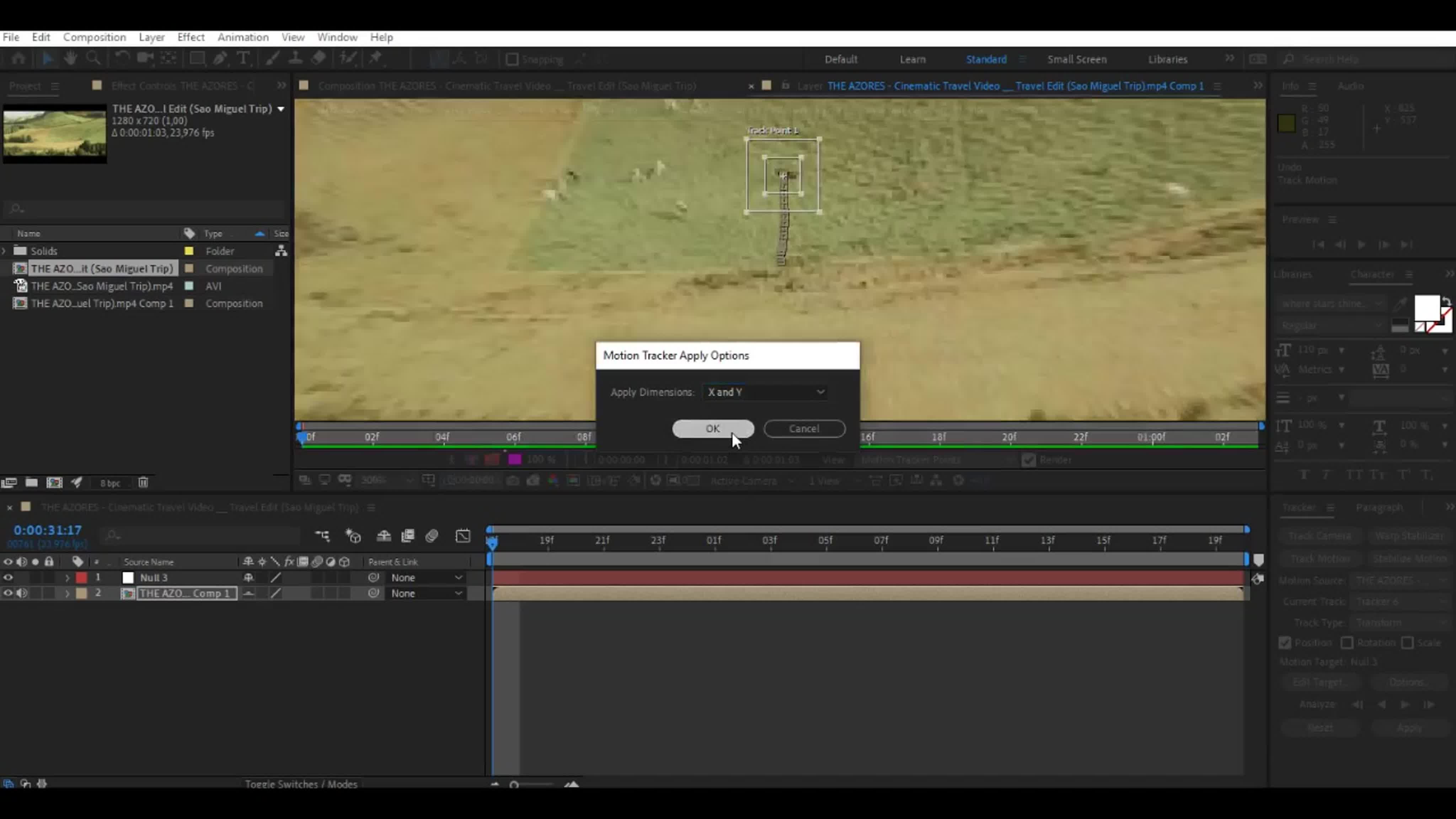This screenshot has width=1456, height=819.
Task: Select the Pen tool
Action: 220,59
